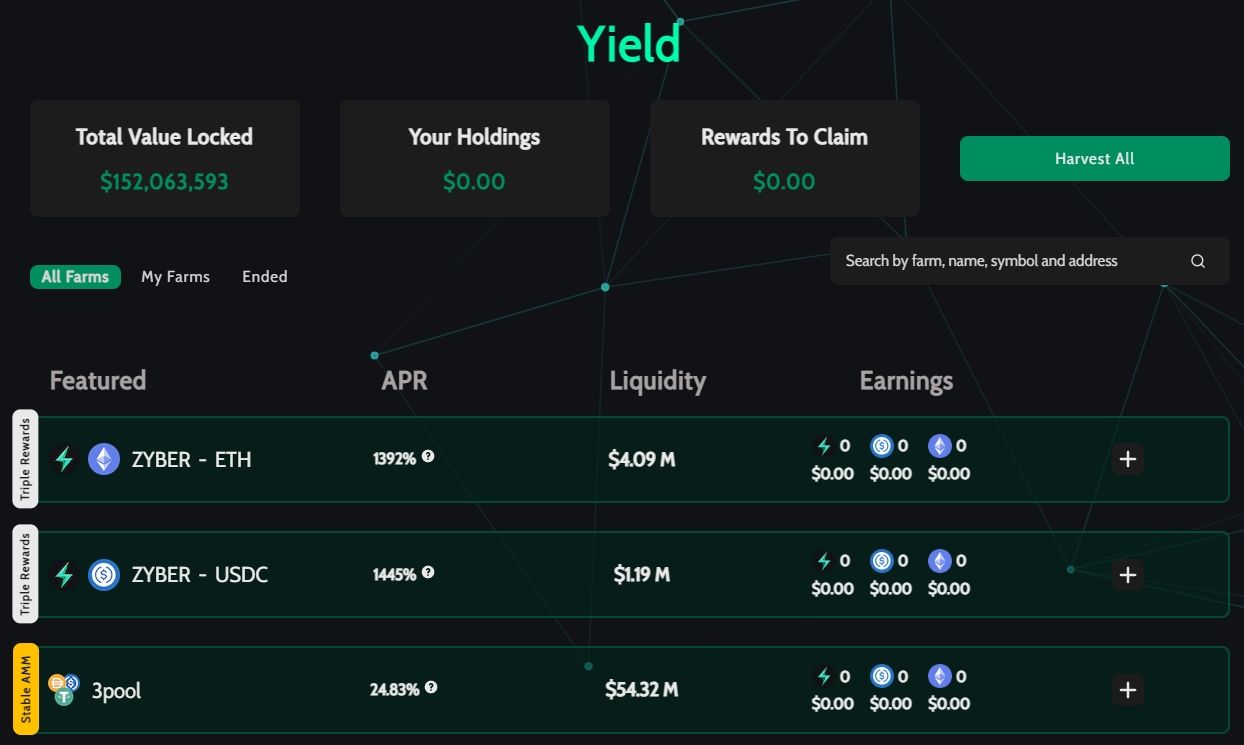Click the Zyber lightning icon in ZYBER - ETH row
This screenshot has height=745, width=1244.
pyautogui.click(x=64, y=459)
